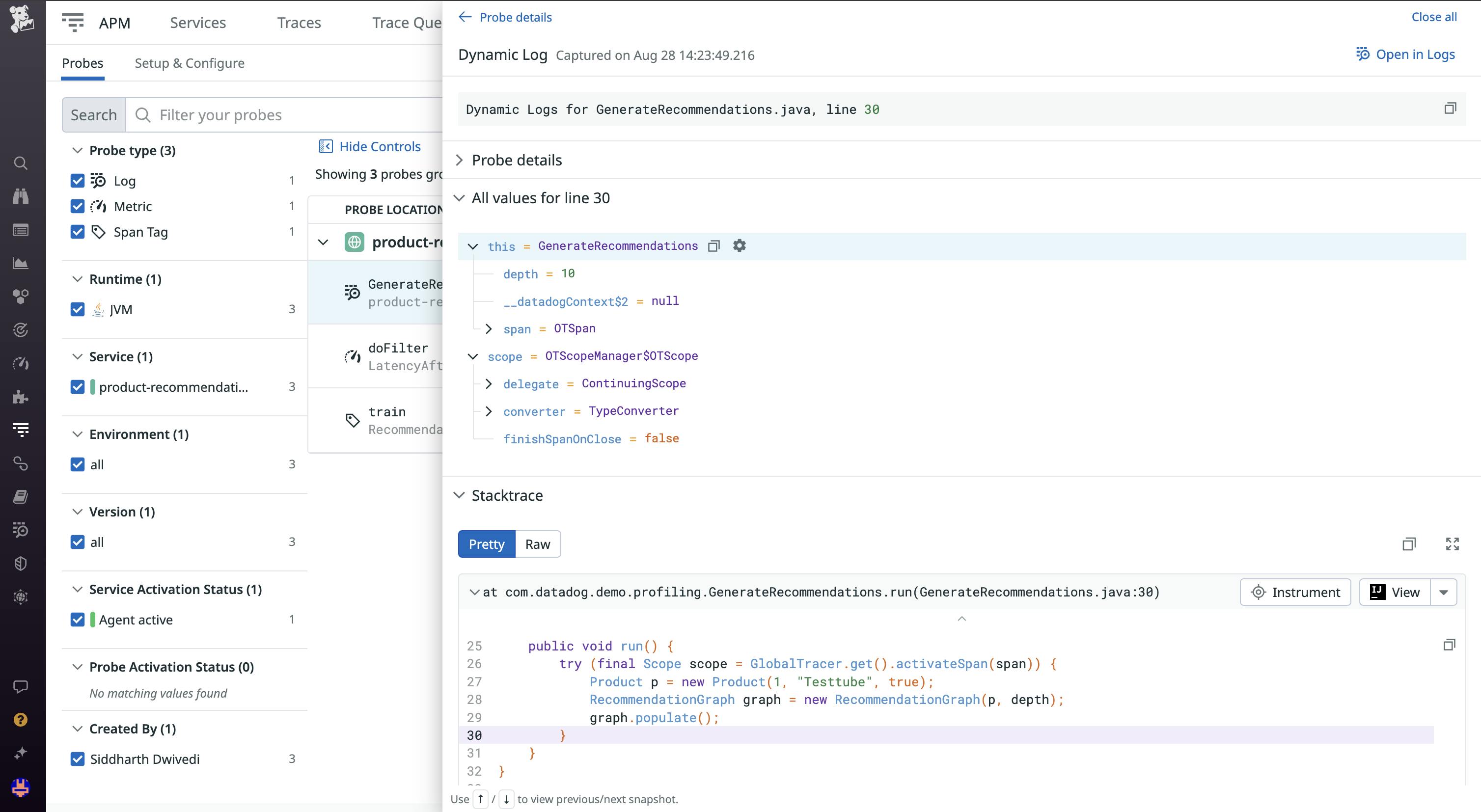Click the gear icon next to GenerateRecommendations
Screen dimensions: 1481x812
pyautogui.click(x=740, y=246)
